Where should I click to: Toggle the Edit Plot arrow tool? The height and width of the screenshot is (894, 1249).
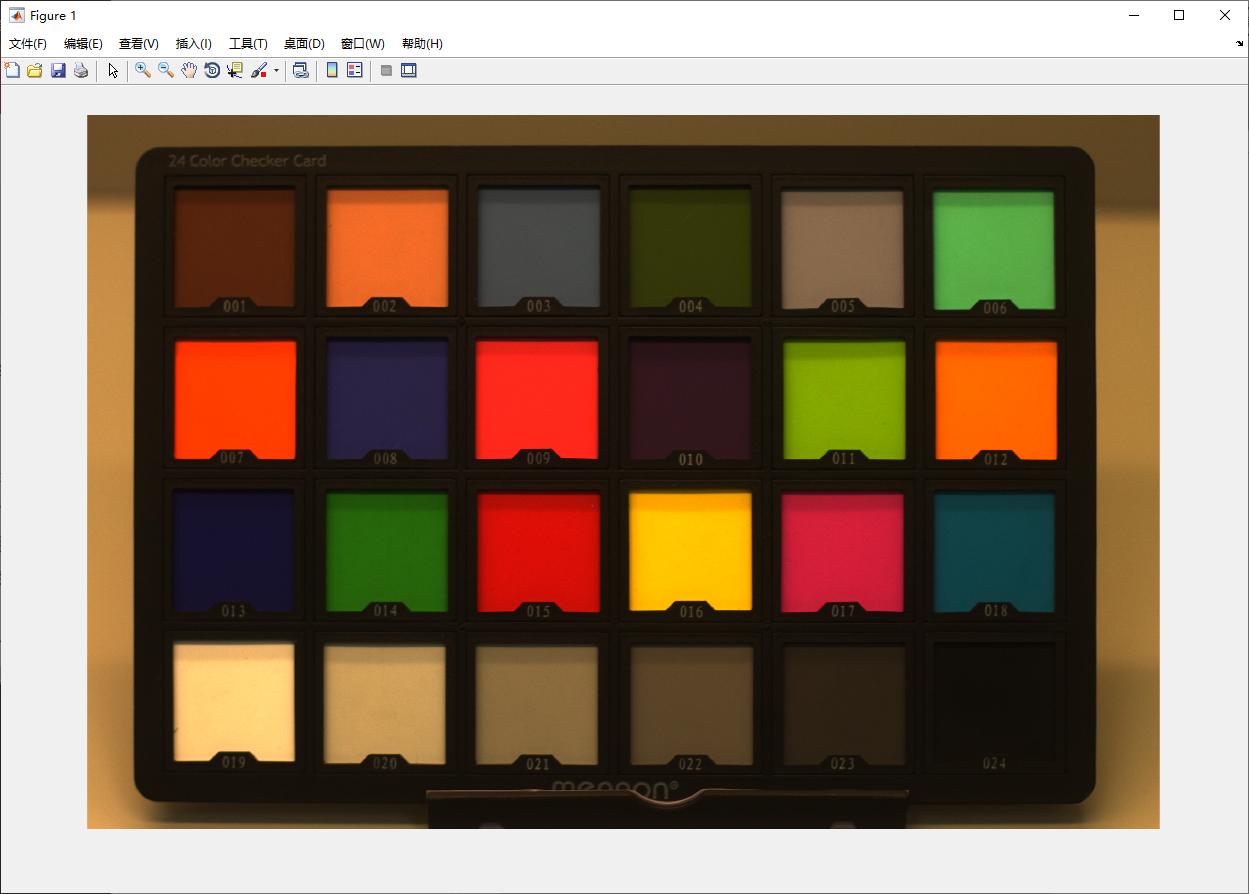coord(113,70)
